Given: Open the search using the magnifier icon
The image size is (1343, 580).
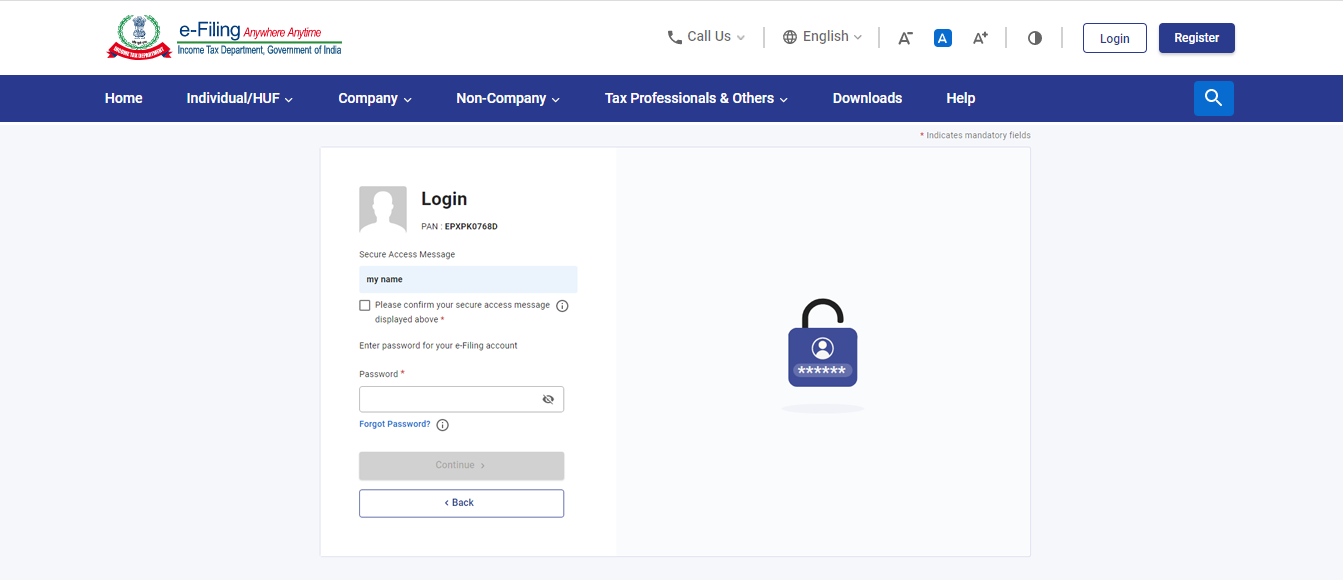Looking at the screenshot, I should point(1213,98).
